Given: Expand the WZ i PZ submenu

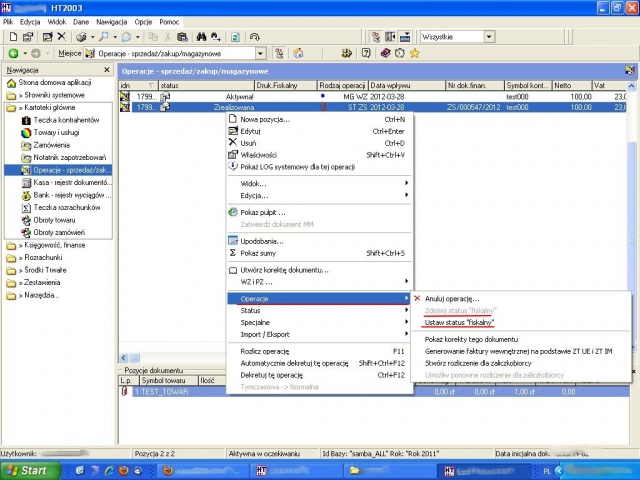Looking at the screenshot, I should [319, 282].
